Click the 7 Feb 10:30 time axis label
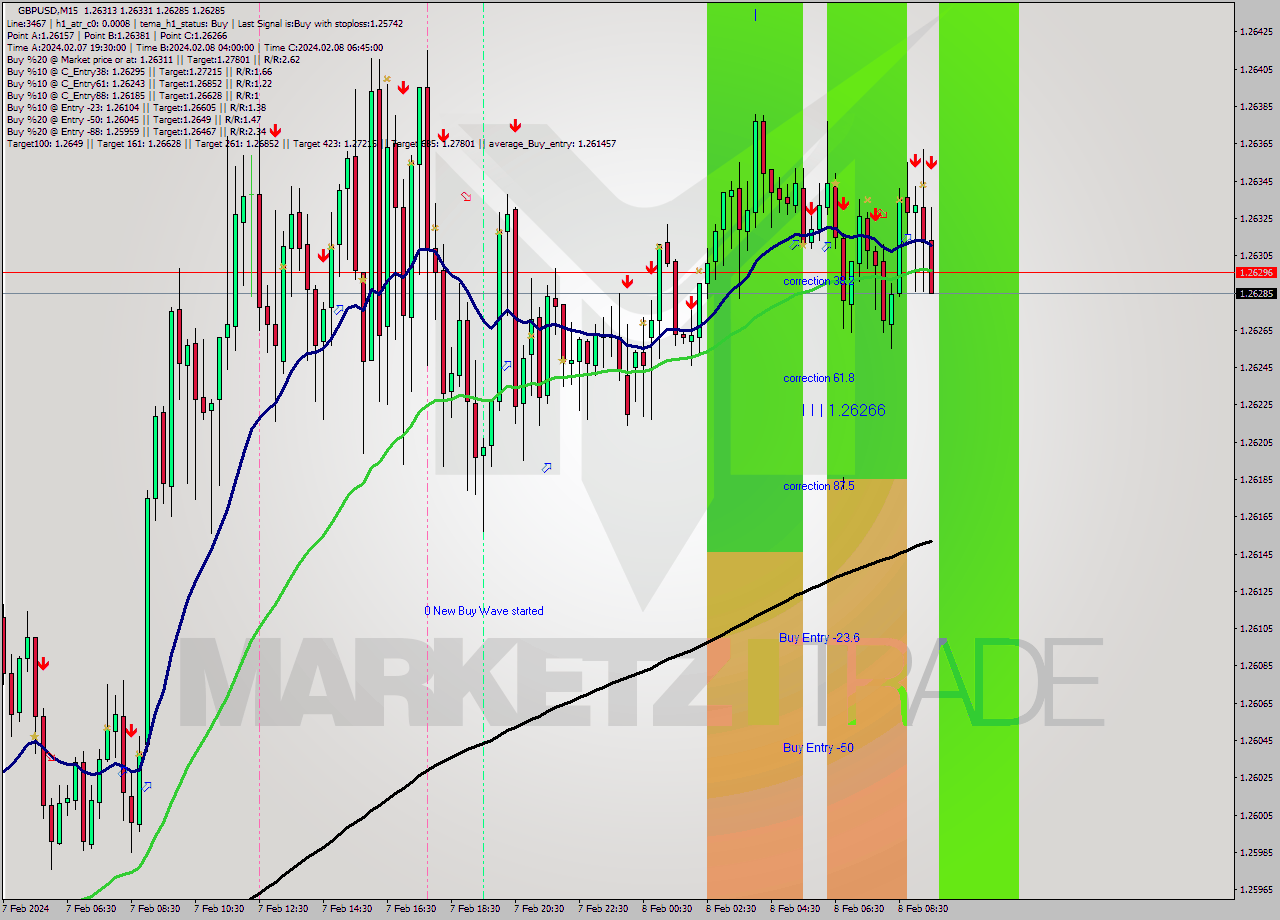The width and height of the screenshot is (1280, 920). (x=219, y=909)
